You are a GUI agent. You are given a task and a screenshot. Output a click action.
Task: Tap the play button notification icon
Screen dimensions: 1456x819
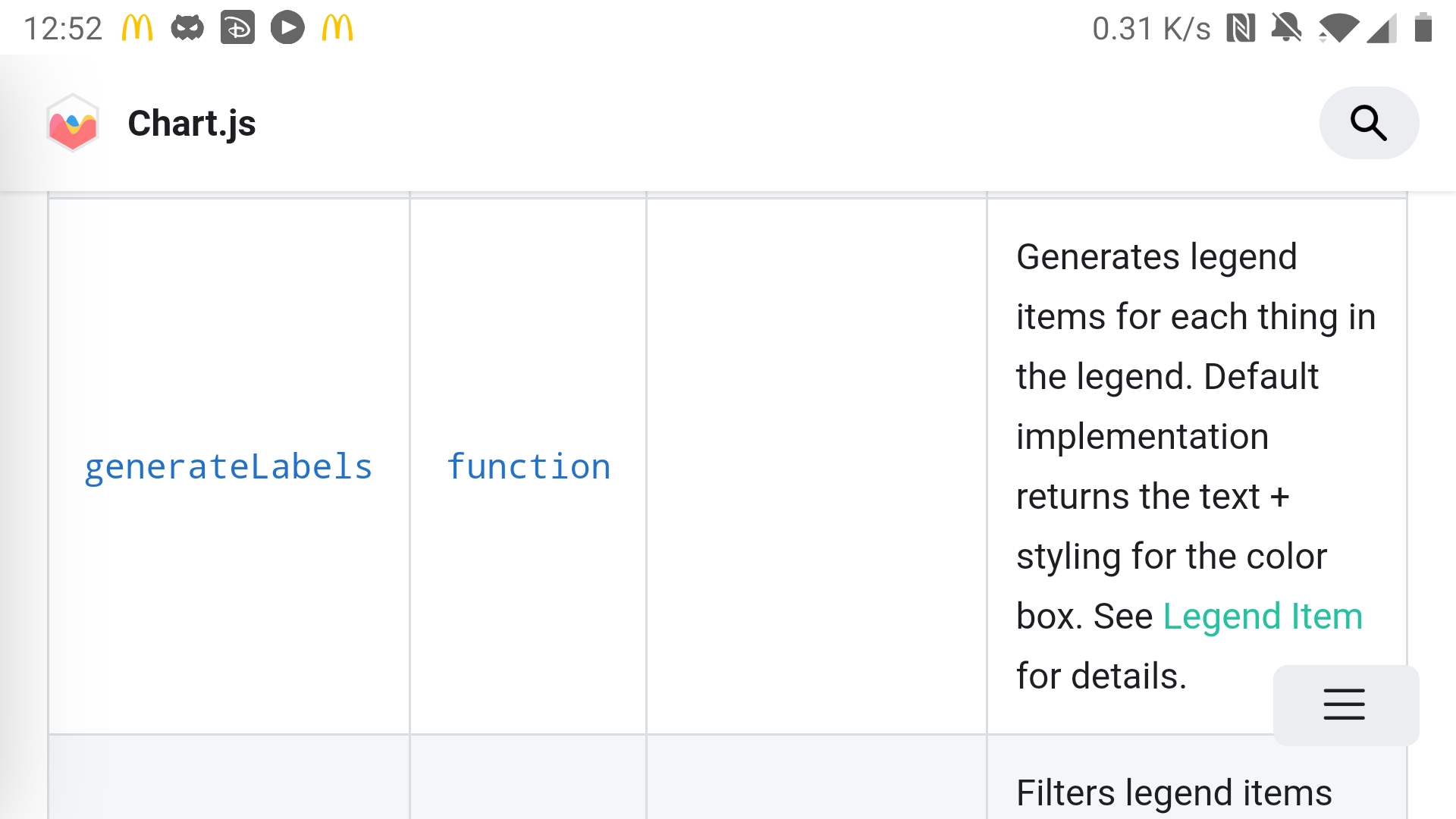coord(287,27)
